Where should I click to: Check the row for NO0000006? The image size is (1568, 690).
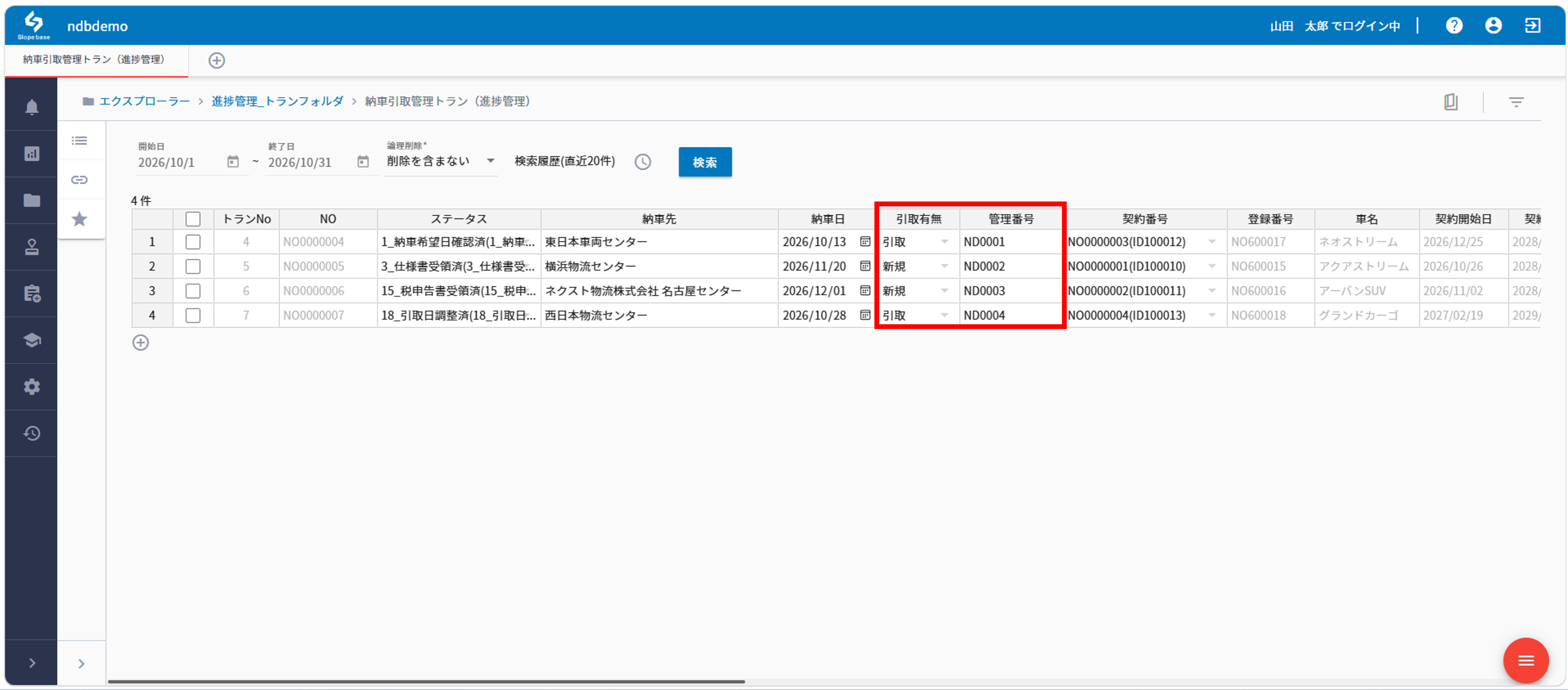(193, 291)
